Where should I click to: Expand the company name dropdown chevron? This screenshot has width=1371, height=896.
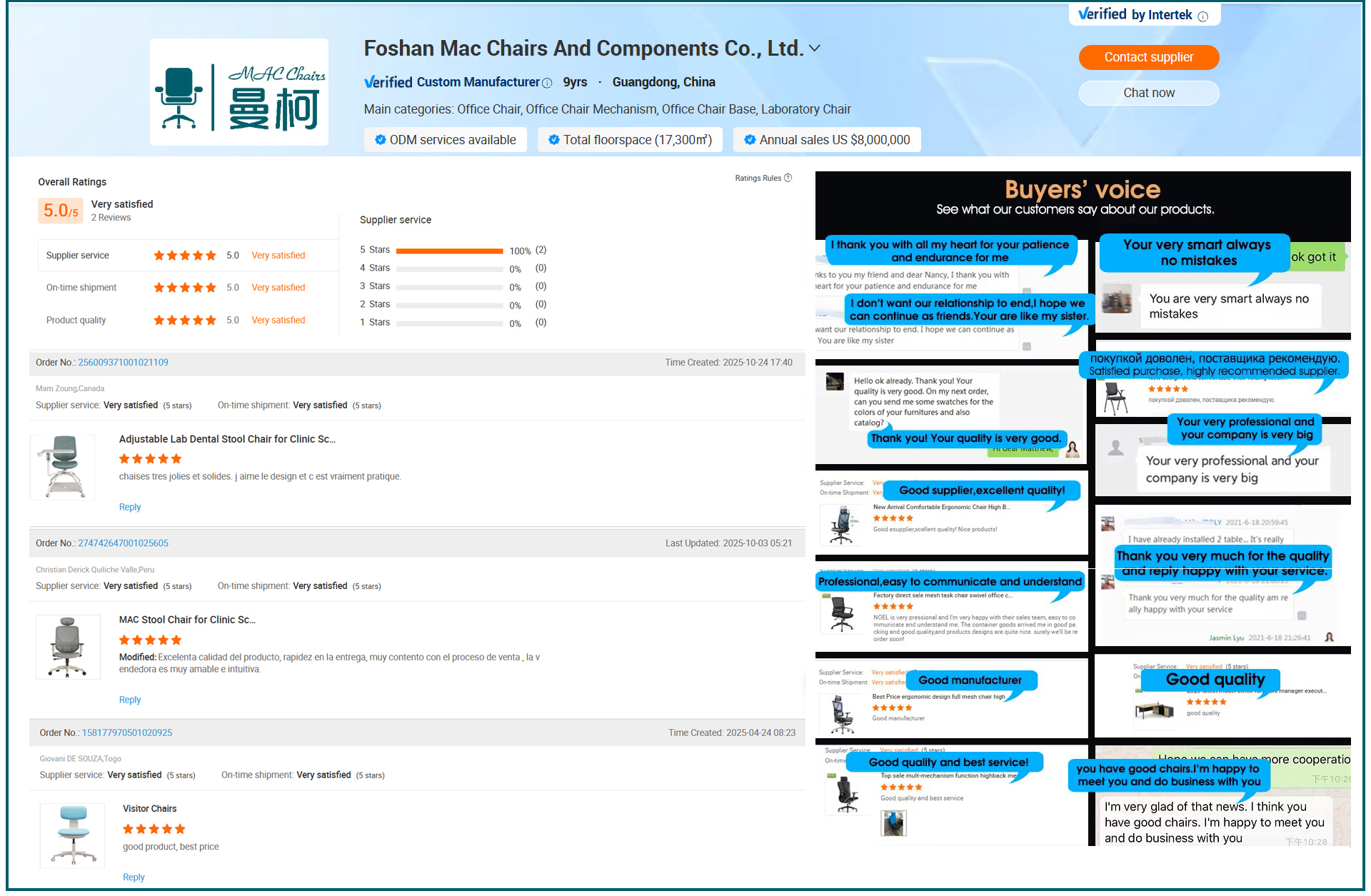click(815, 49)
